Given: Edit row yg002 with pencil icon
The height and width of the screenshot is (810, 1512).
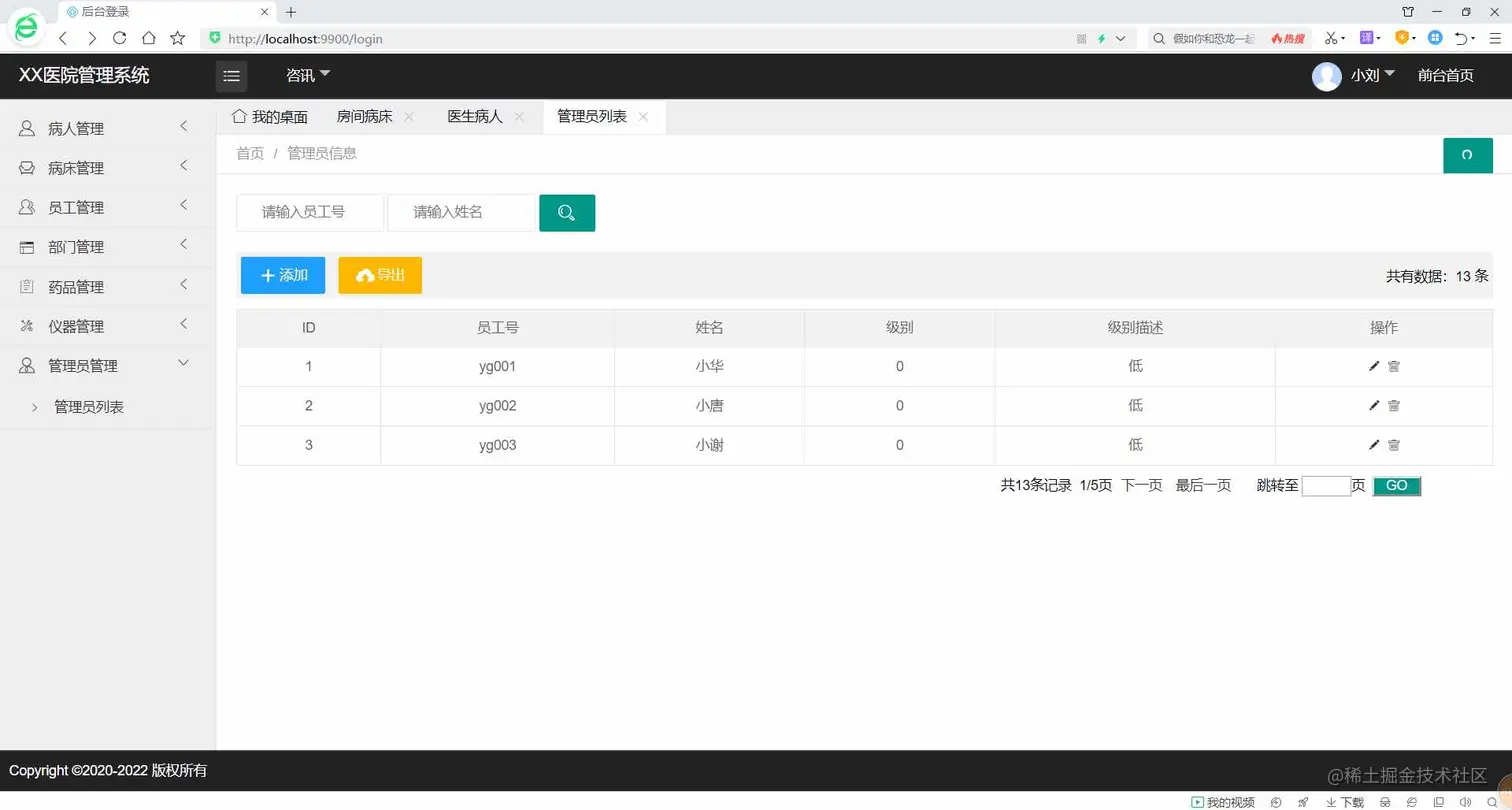Looking at the screenshot, I should [x=1374, y=405].
